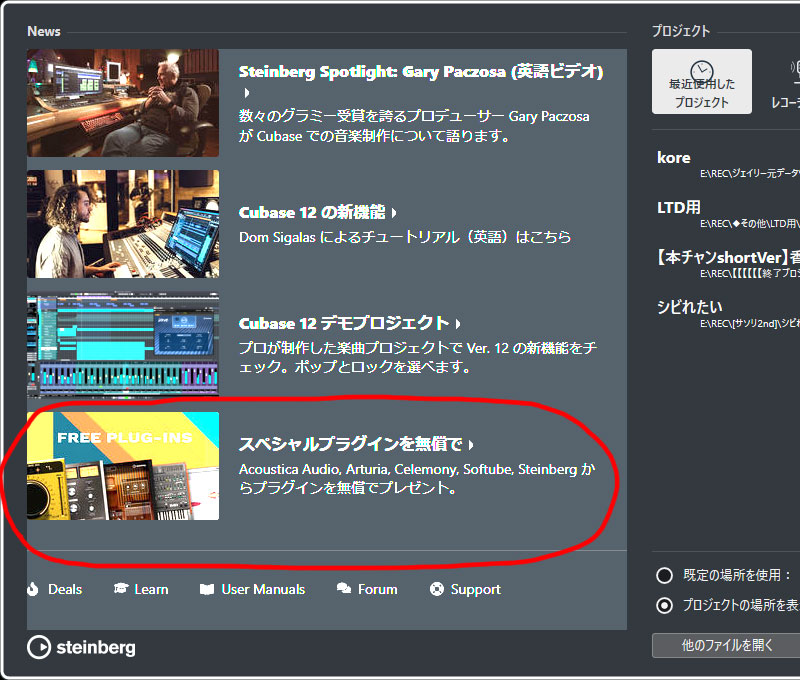Image resolution: width=800 pixels, height=680 pixels.
Task: Click the Forum speech bubbles icon
Action: pyautogui.click(x=344, y=589)
